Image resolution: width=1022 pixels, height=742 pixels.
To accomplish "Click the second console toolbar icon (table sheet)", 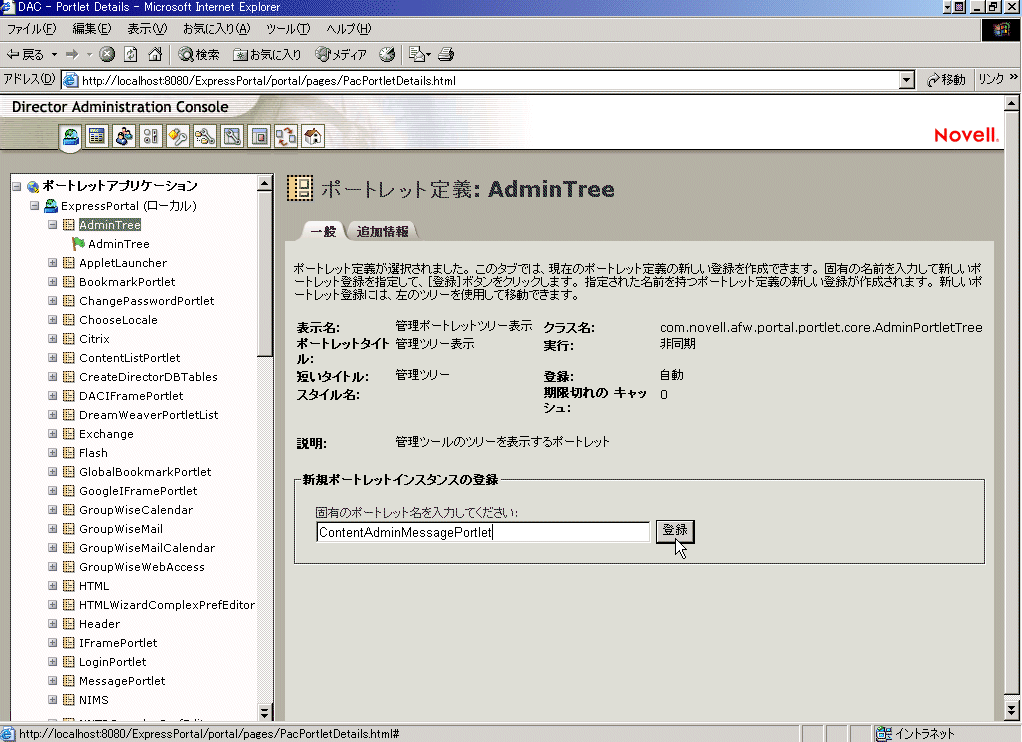I will pos(97,136).
